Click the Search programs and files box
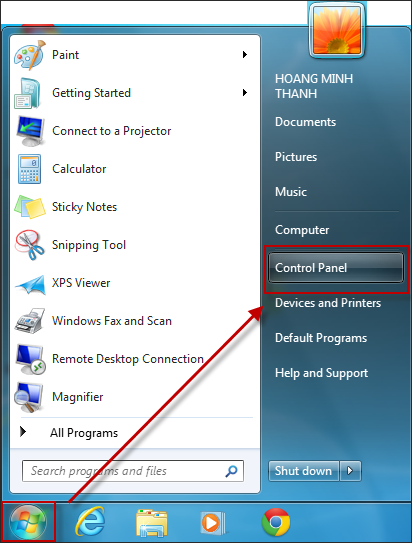Screen dimensions: 412x543 [133, 471]
